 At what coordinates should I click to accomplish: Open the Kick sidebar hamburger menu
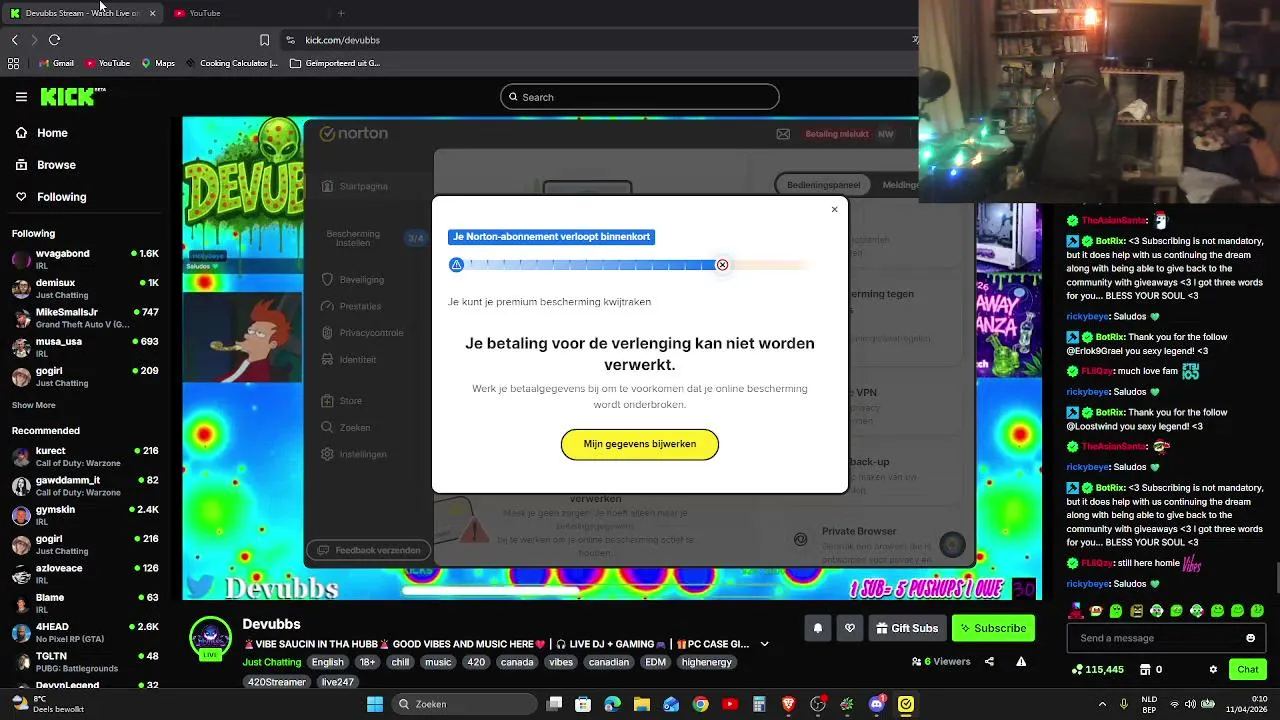pyautogui.click(x=21, y=97)
